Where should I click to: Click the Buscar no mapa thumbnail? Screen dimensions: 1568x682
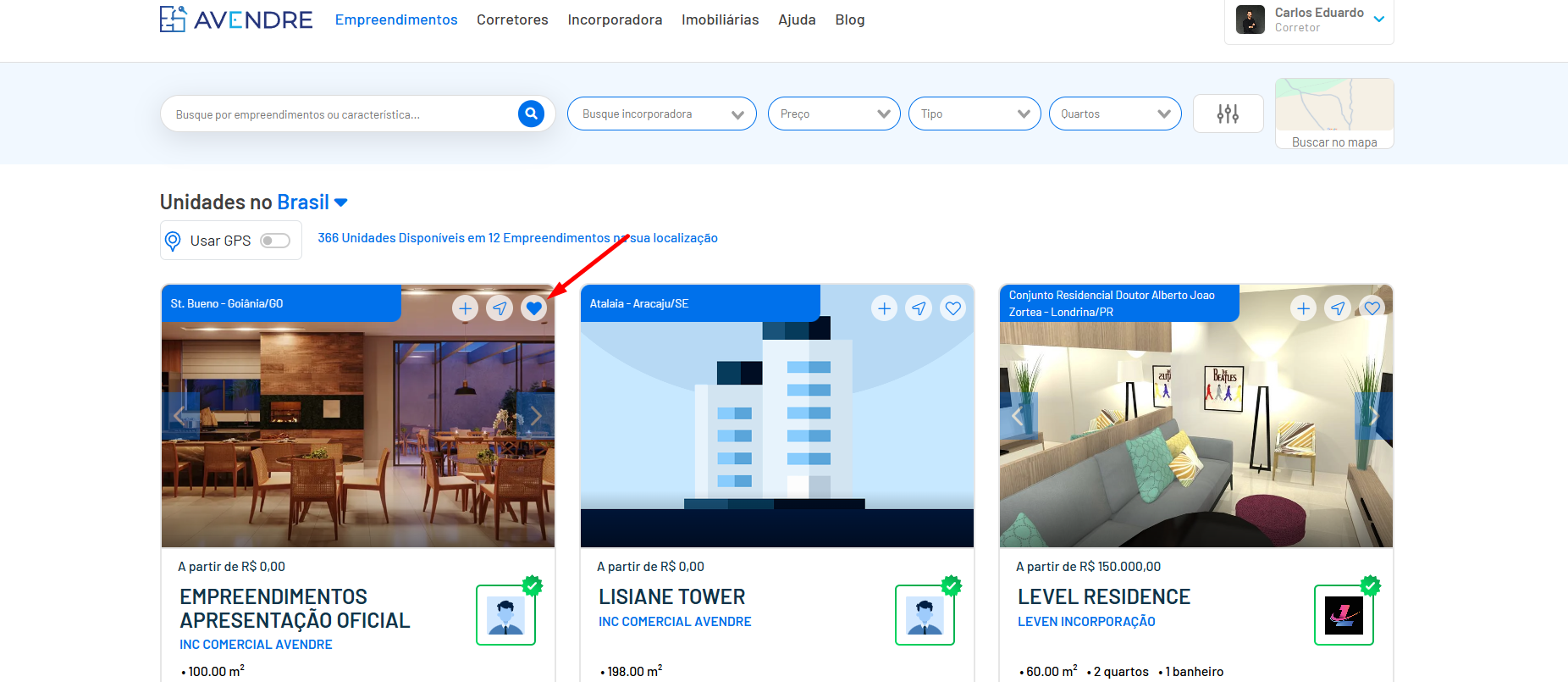tap(1334, 114)
